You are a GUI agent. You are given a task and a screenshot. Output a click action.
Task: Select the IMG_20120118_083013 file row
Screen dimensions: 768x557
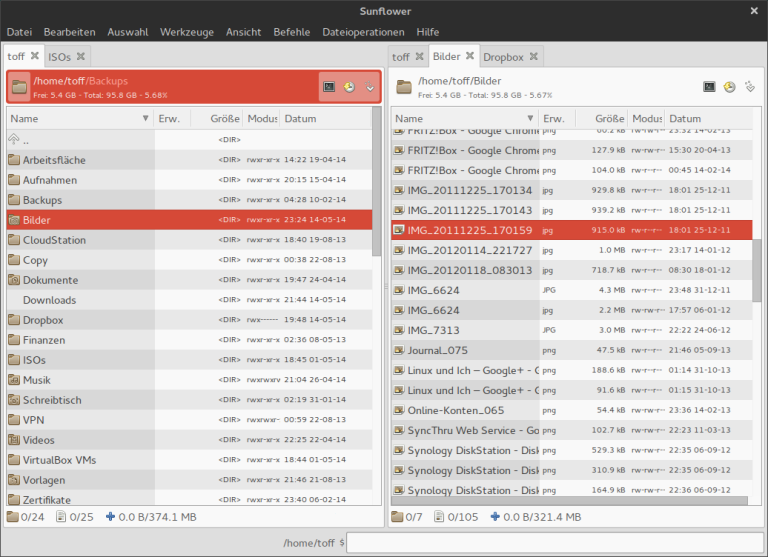point(572,270)
